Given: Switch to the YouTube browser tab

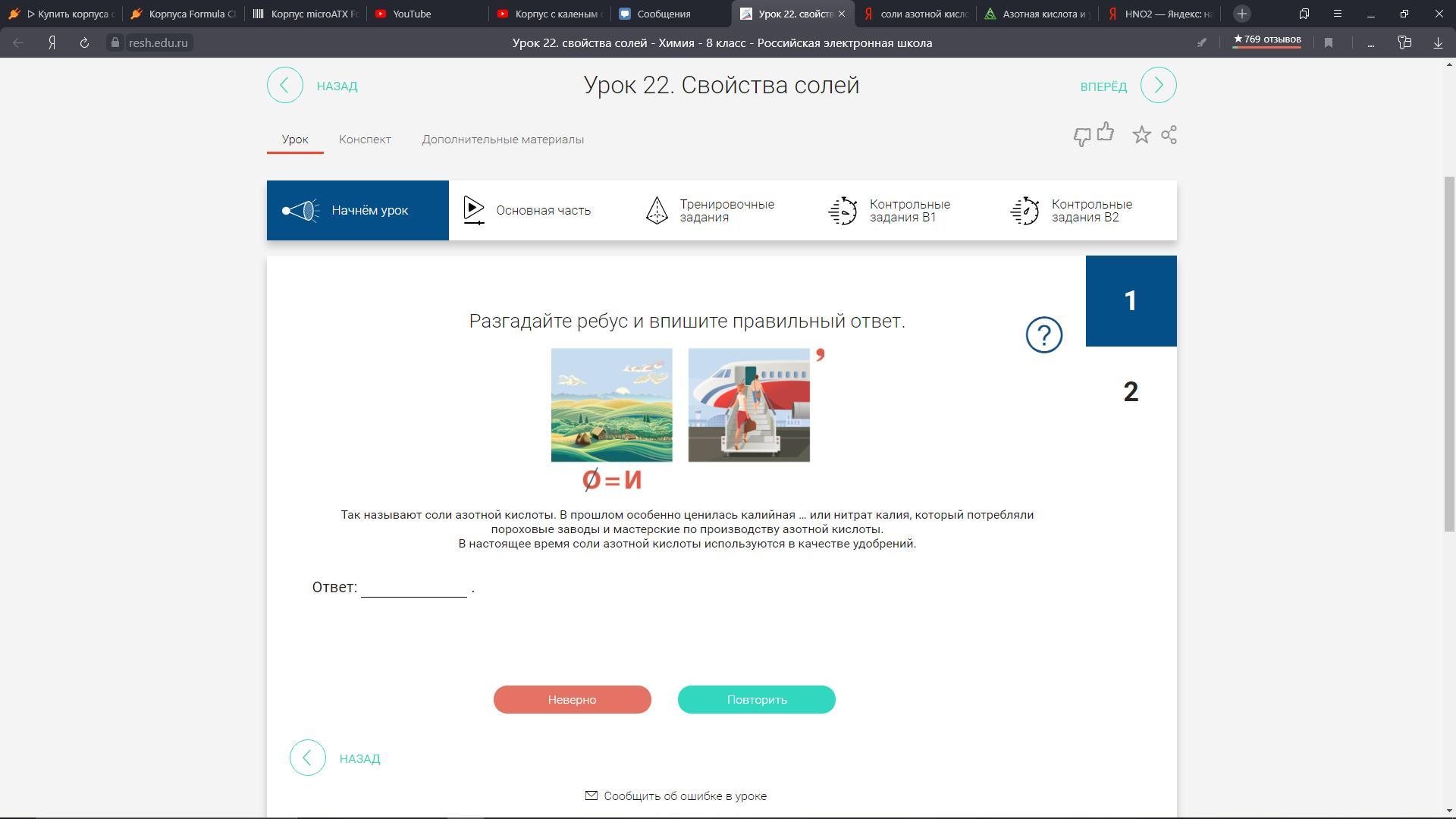Looking at the screenshot, I should tap(411, 14).
